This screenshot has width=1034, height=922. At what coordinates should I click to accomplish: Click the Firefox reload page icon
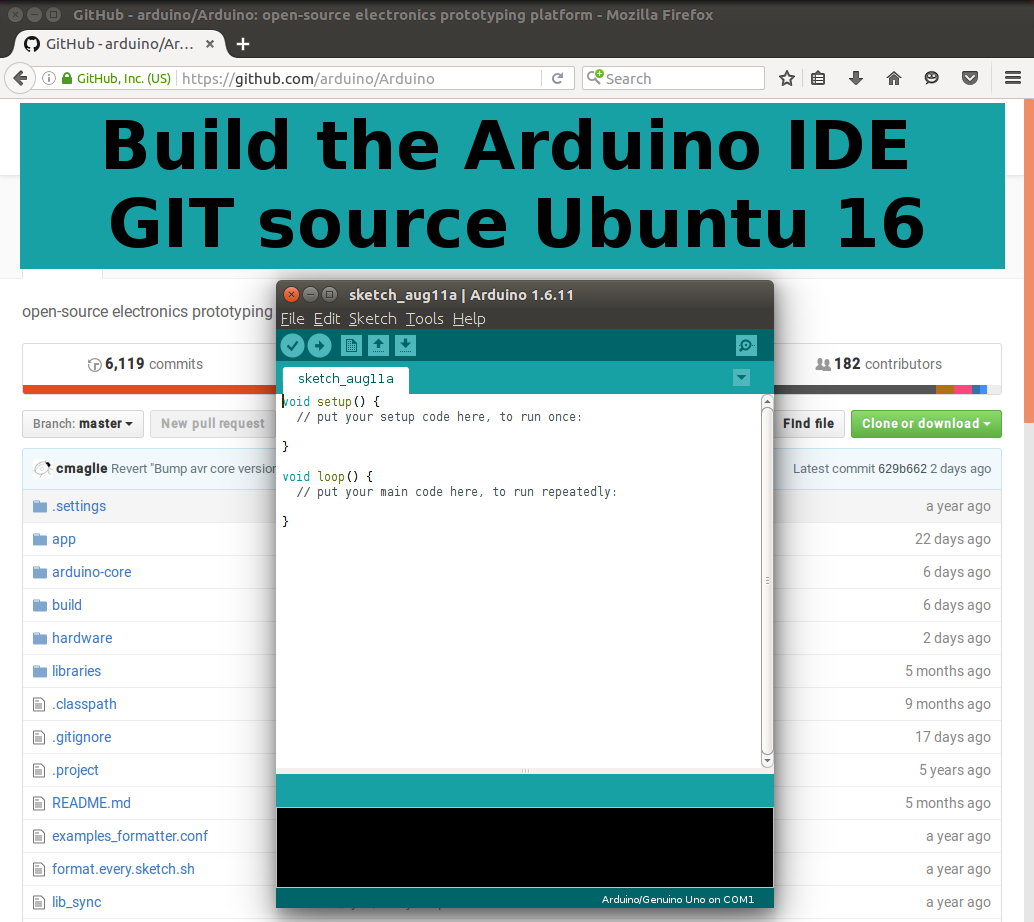(x=557, y=78)
